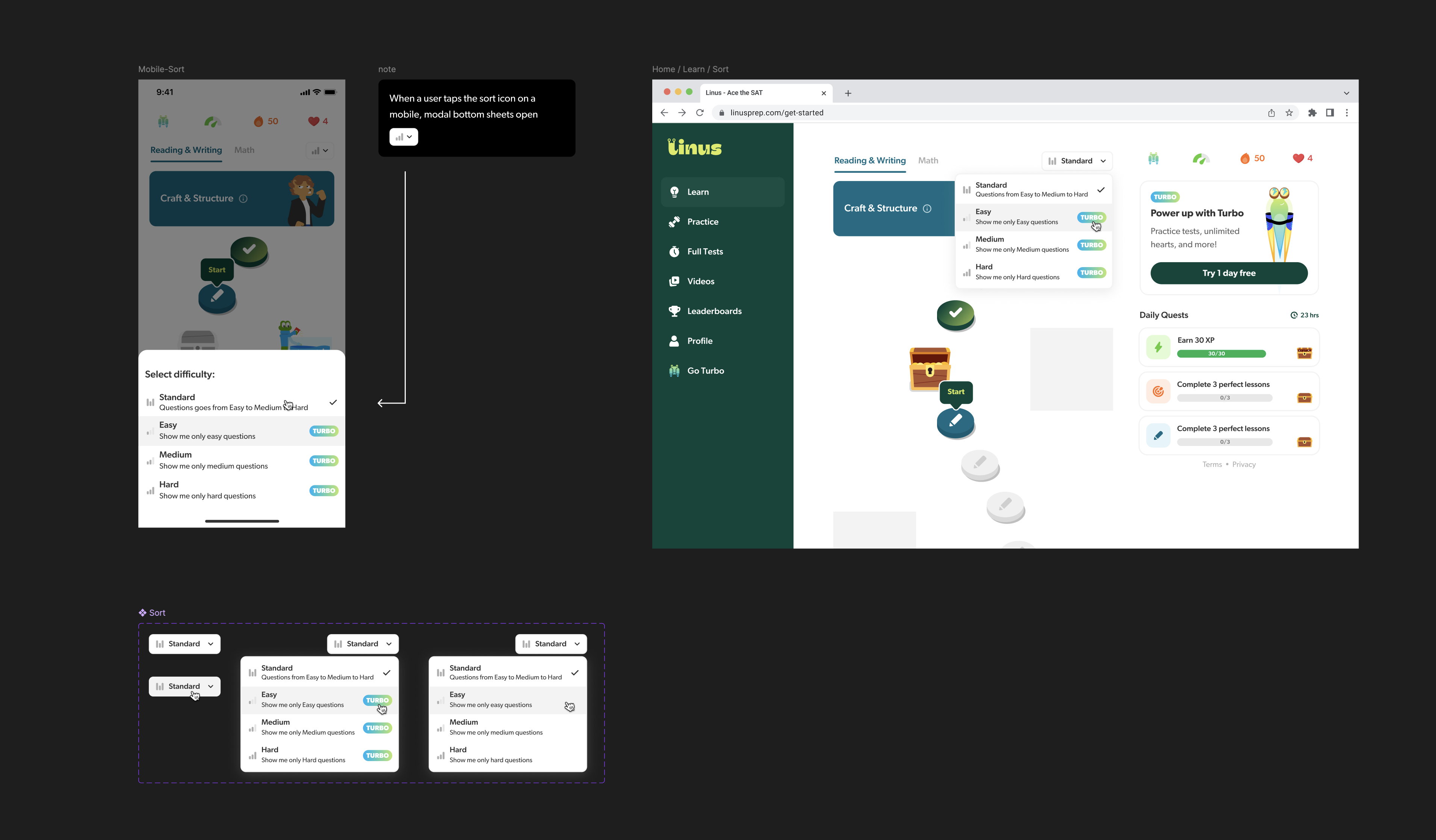The height and width of the screenshot is (840, 1436).
Task: Open the Standard sort dropdown in browser page
Action: (x=1076, y=161)
